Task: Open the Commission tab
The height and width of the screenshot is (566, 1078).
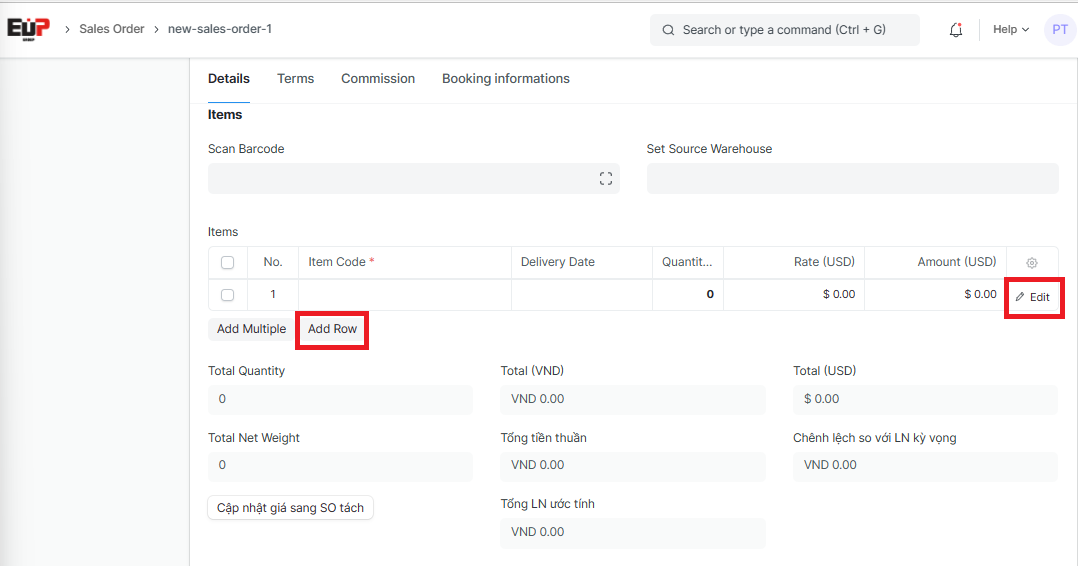Action: [x=378, y=79]
